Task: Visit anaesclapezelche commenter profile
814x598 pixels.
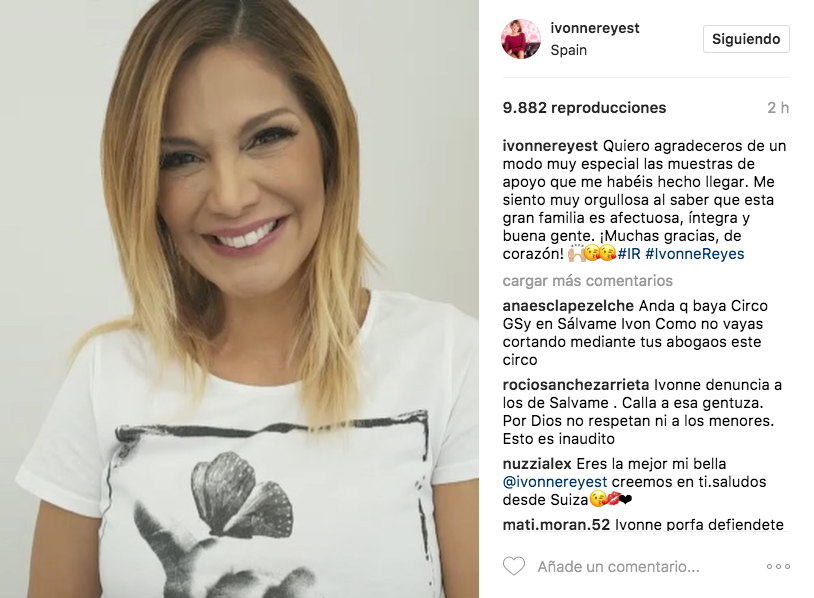Action: click(568, 306)
